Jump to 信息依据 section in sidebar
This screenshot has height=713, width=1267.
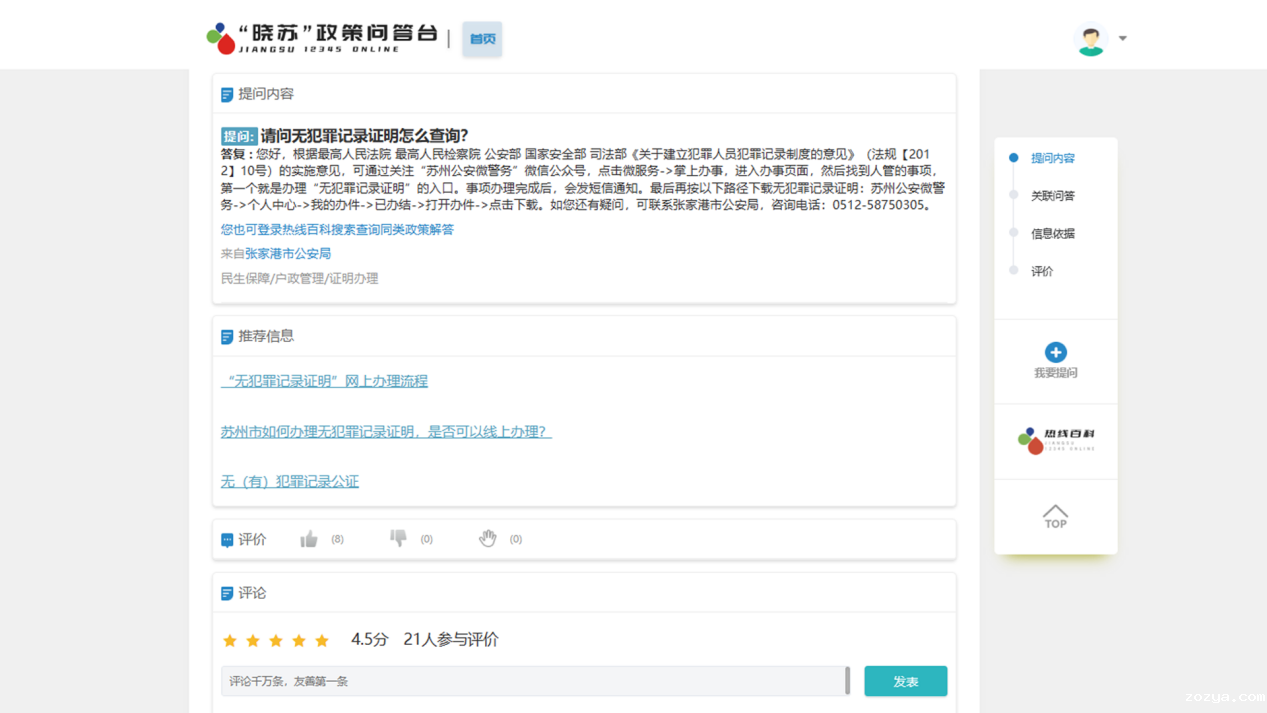tap(1052, 234)
